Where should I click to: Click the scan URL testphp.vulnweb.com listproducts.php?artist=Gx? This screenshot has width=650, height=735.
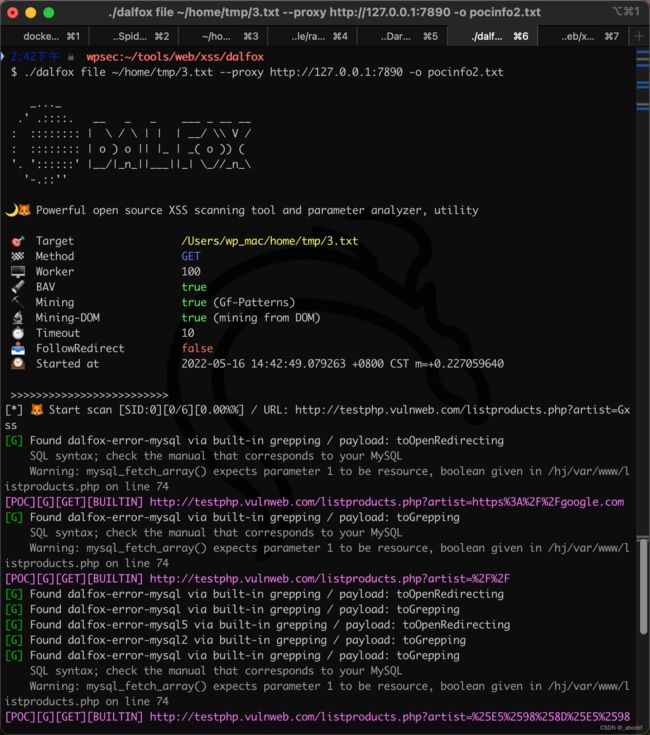(x=463, y=410)
